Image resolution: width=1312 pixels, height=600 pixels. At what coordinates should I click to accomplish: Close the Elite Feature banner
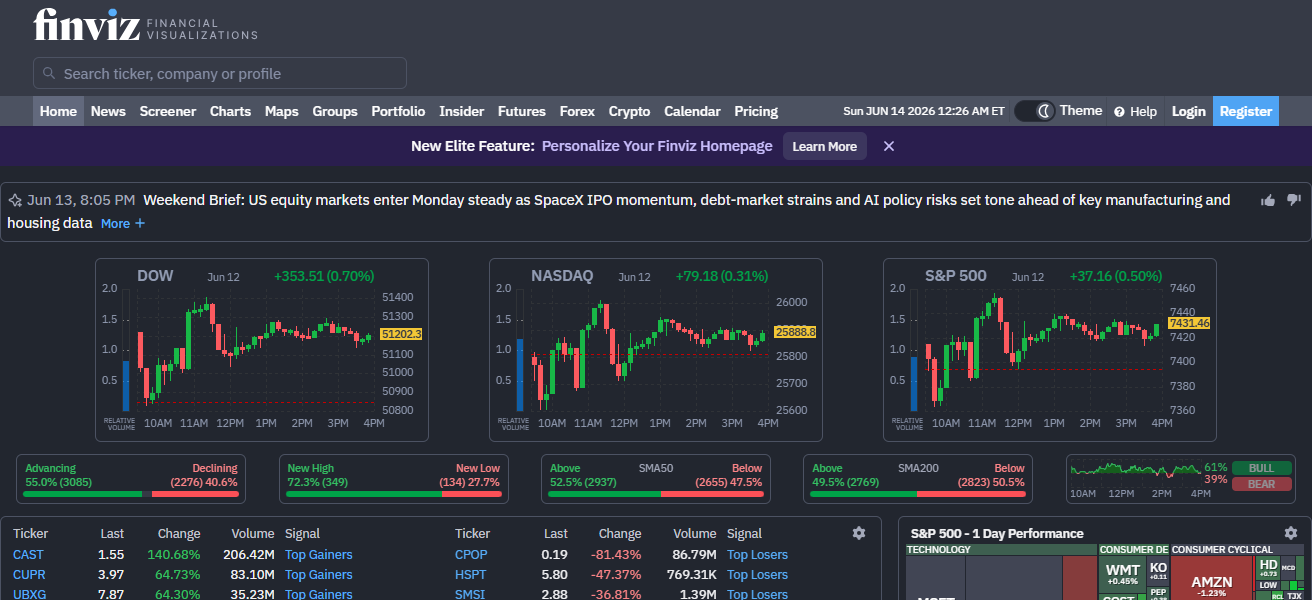888,146
